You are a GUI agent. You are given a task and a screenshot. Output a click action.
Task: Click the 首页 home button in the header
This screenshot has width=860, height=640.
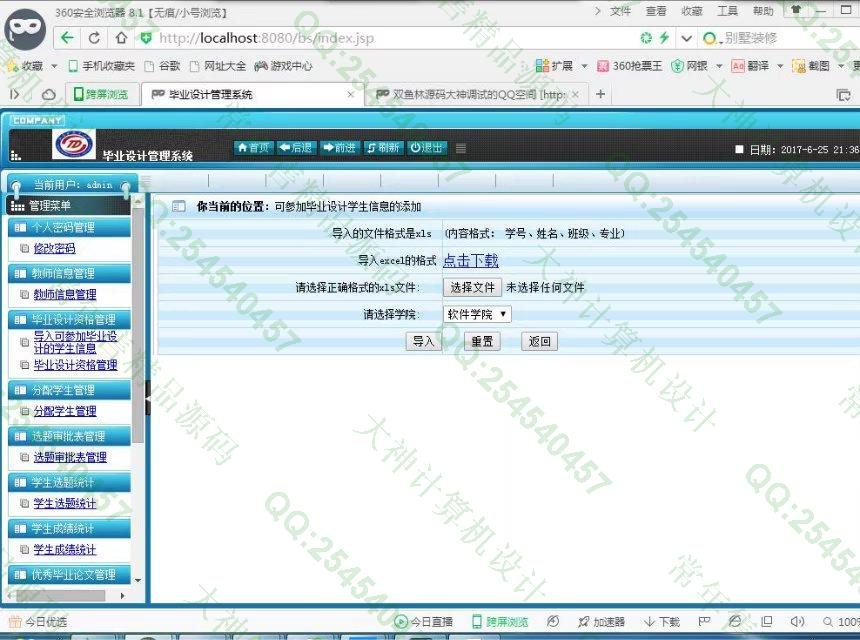(253, 147)
